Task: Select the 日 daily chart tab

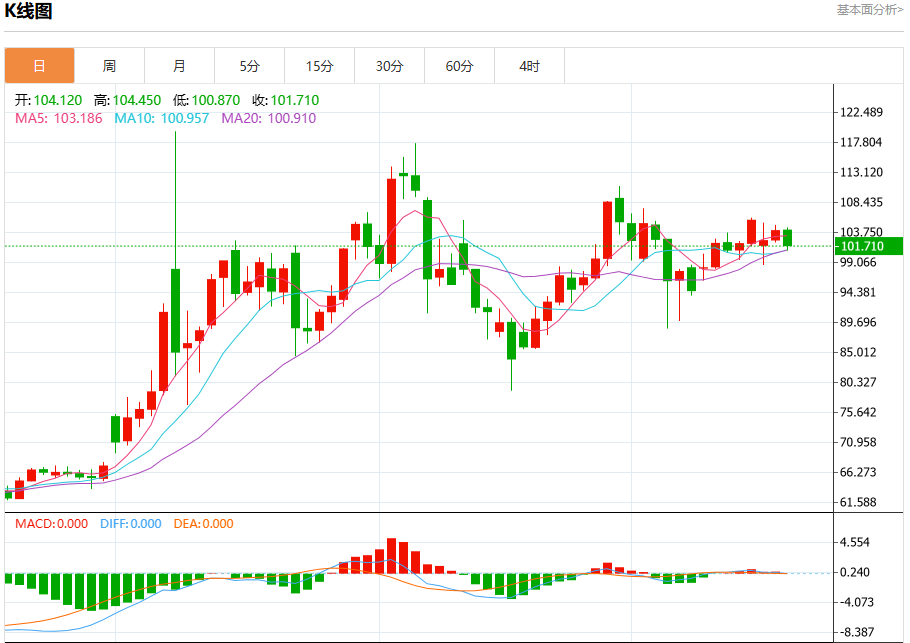Action: (39, 66)
